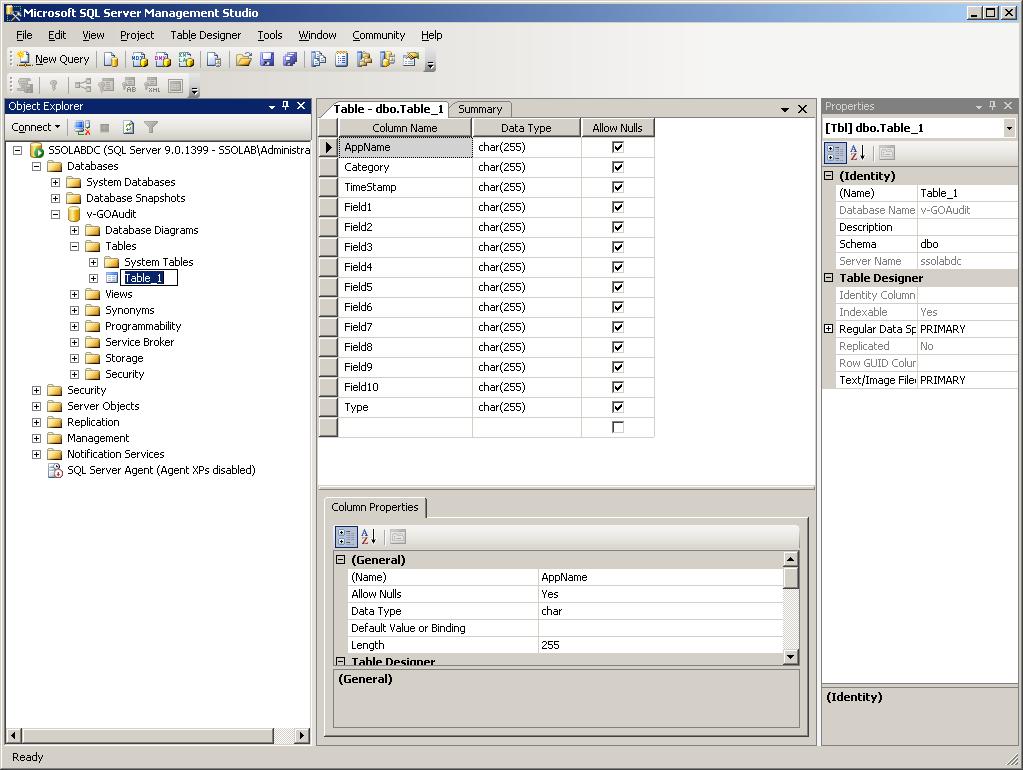Viewport: 1023px width, 770px height.
Task: Select the Programmability folder
Action: coord(143,326)
